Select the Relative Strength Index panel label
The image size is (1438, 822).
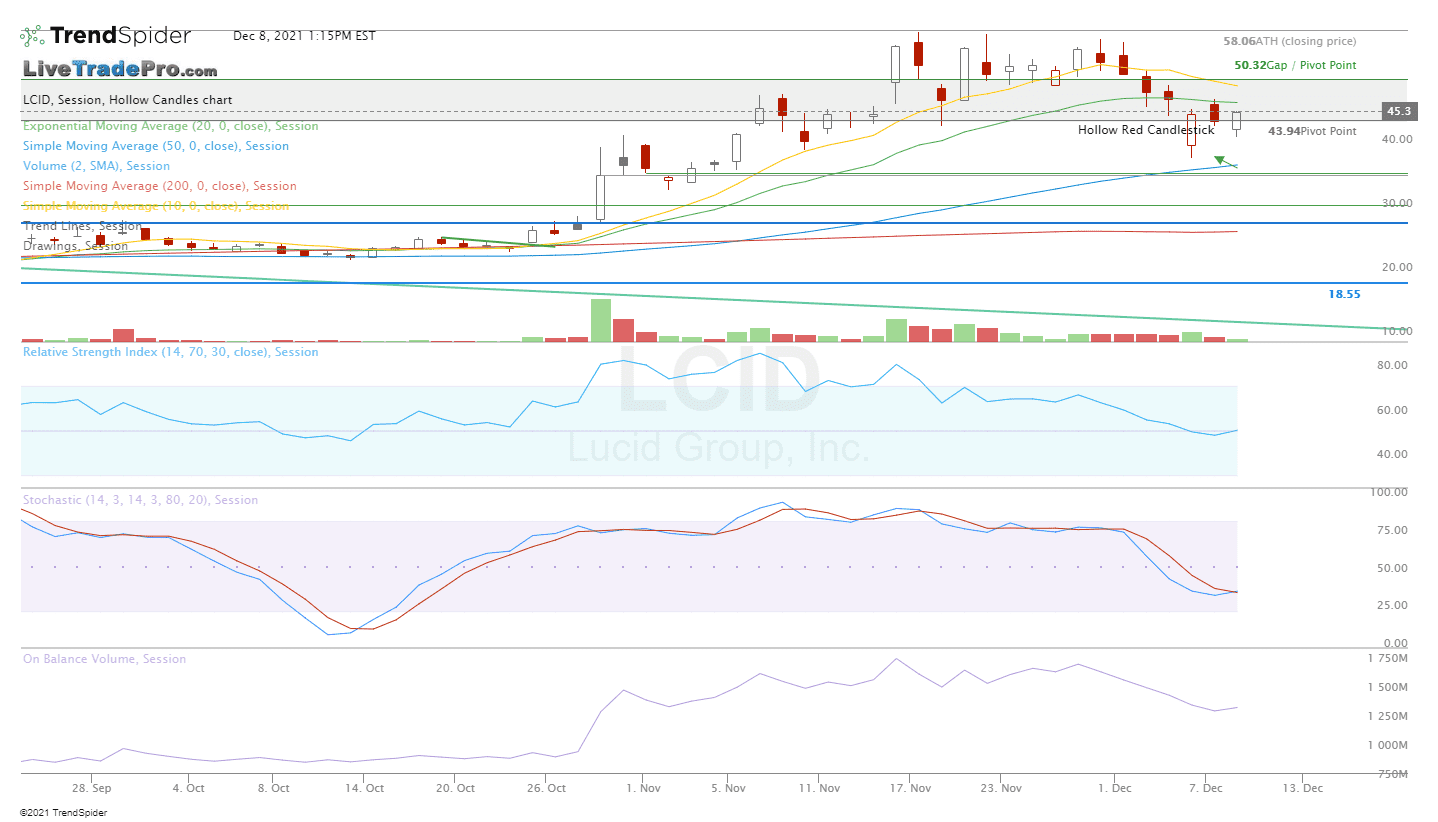tap(170, 352)
